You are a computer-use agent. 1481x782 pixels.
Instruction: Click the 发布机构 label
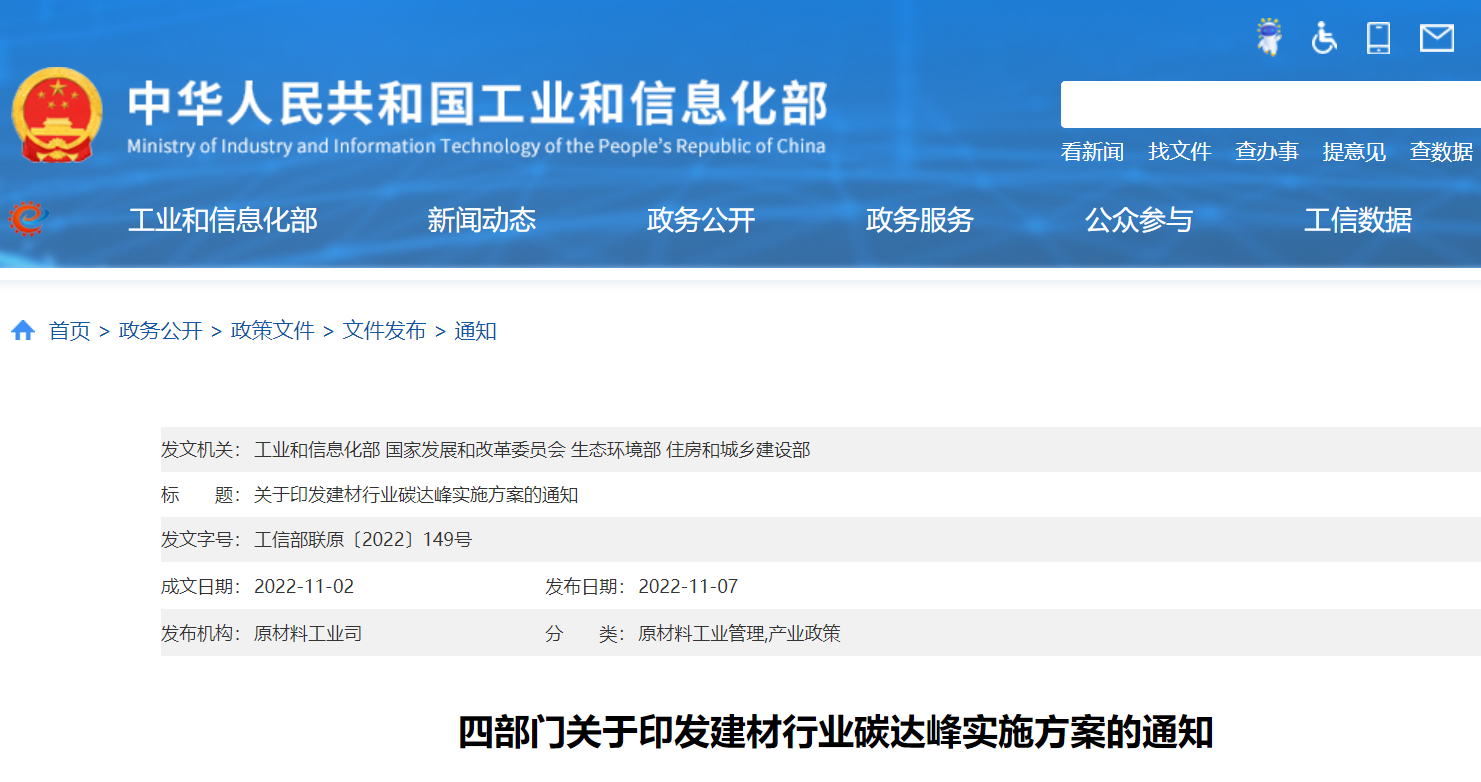point(201,634)
